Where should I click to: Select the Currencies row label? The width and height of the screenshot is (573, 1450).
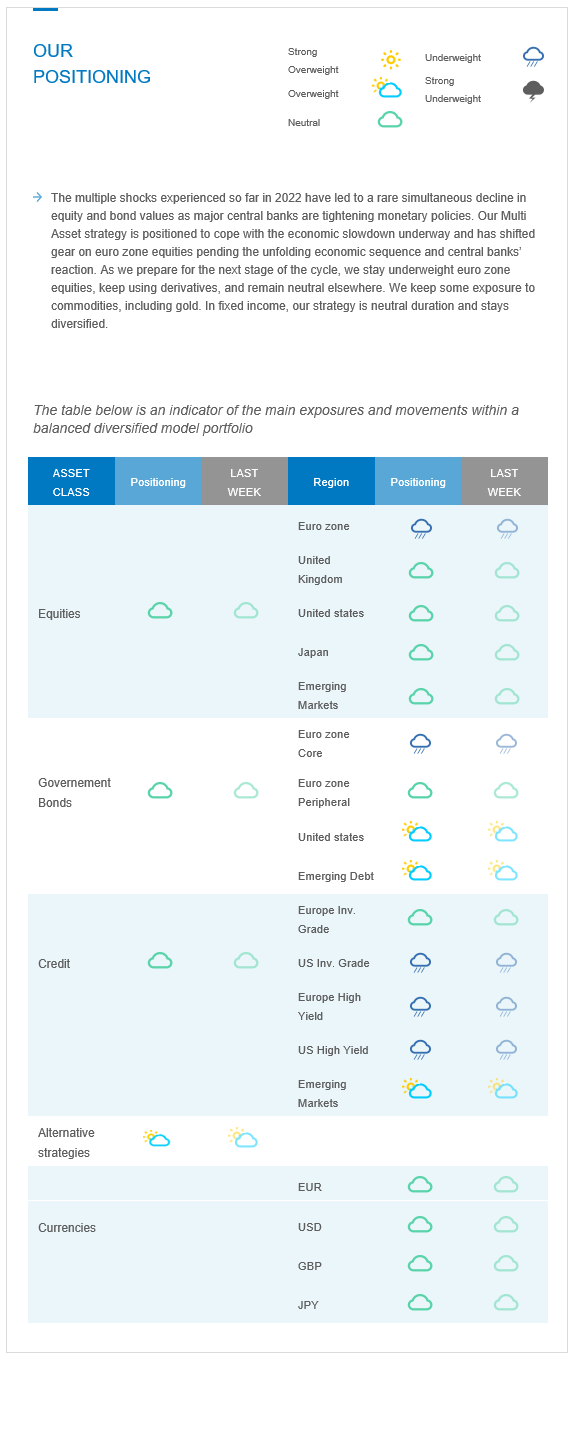[67, 1227]
